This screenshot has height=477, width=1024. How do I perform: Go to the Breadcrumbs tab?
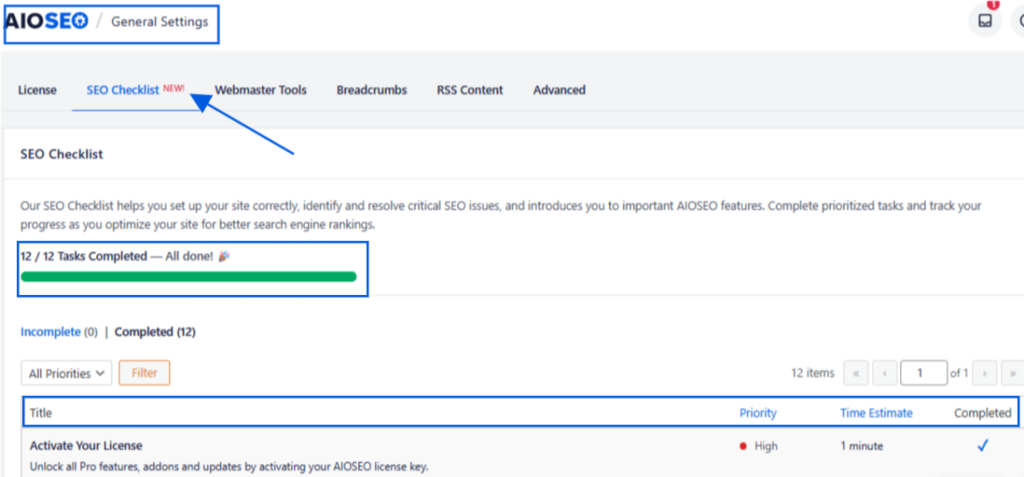(x=372, y=90)
